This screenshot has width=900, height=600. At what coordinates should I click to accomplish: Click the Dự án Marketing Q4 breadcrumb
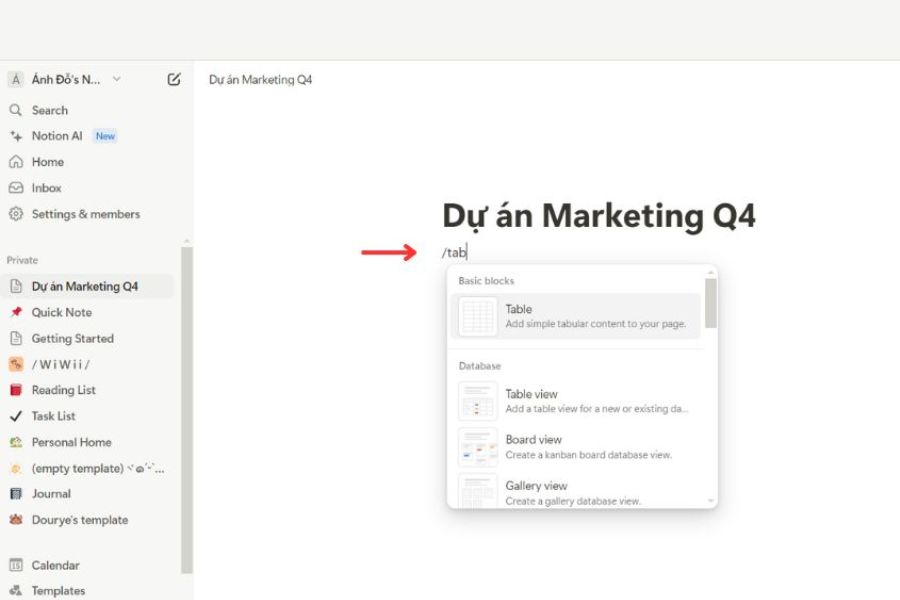pos(260,80)
